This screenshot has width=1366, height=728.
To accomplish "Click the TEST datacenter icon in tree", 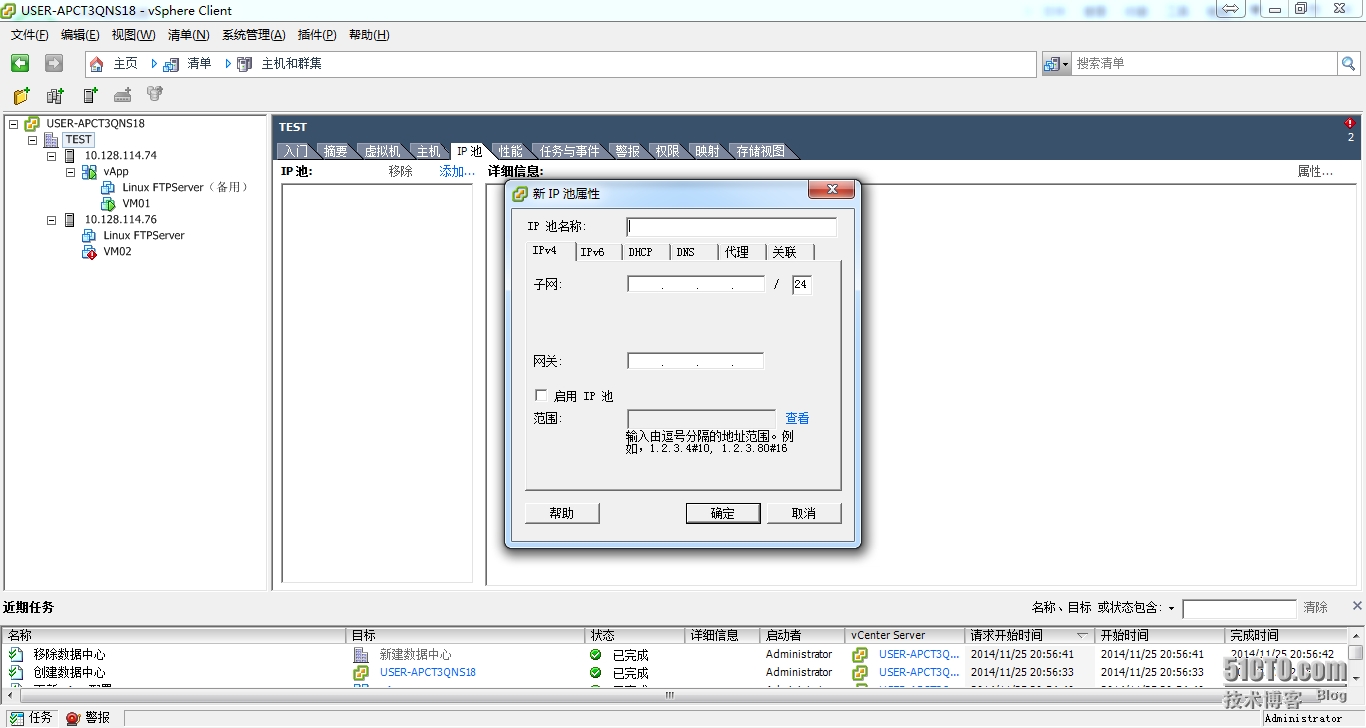I will [51, 140].
